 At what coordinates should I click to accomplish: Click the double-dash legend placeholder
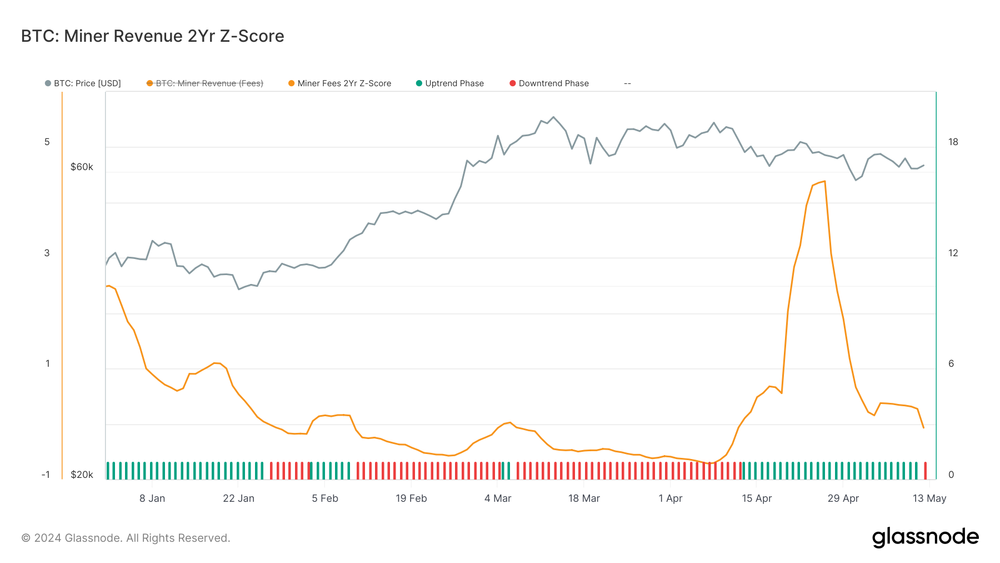[x=628, y=84]
